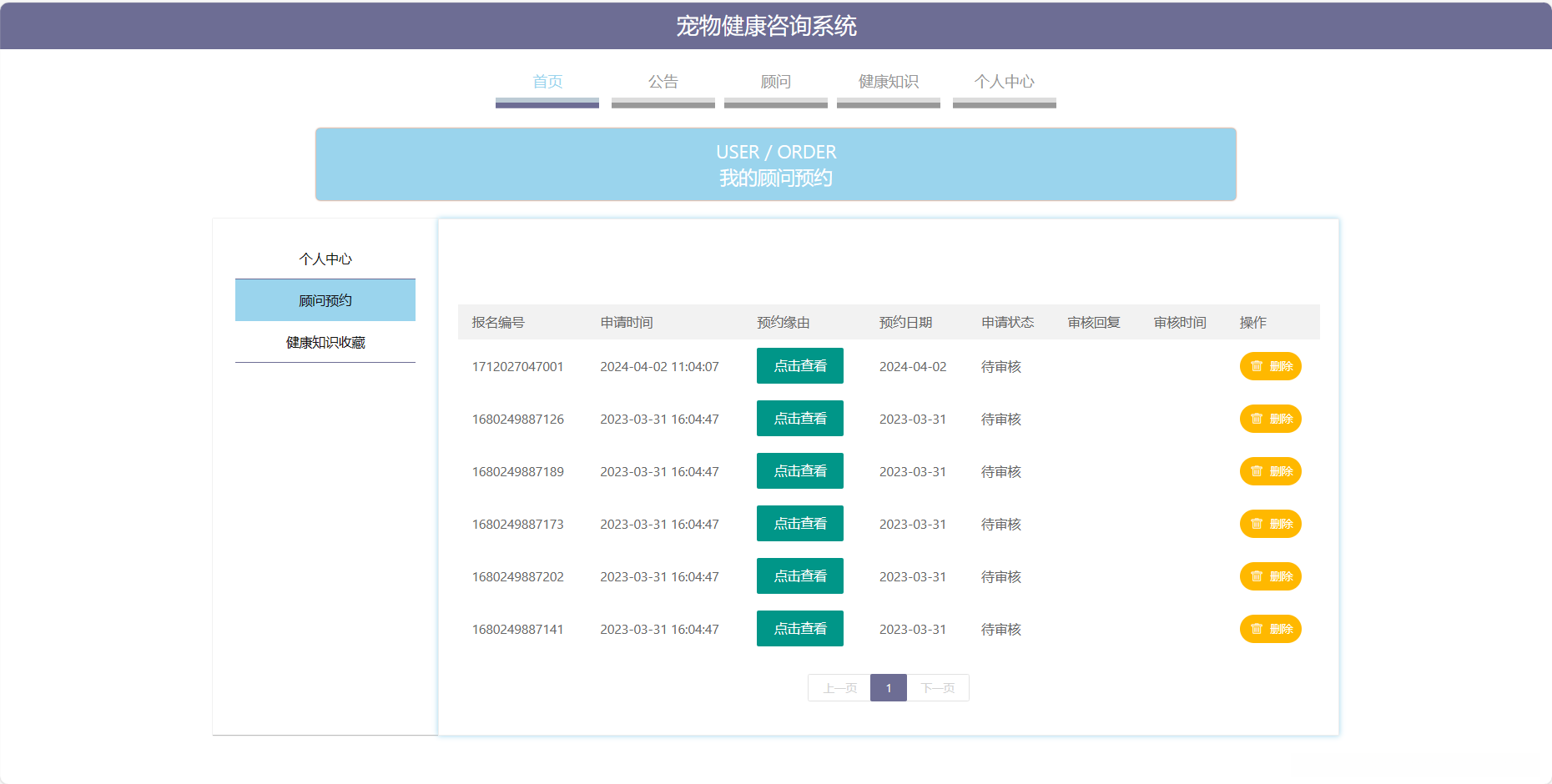The height and width of the screenshot is (784, 1552).
Task: Click the 预约日期 column header
Action: (906, 323)
